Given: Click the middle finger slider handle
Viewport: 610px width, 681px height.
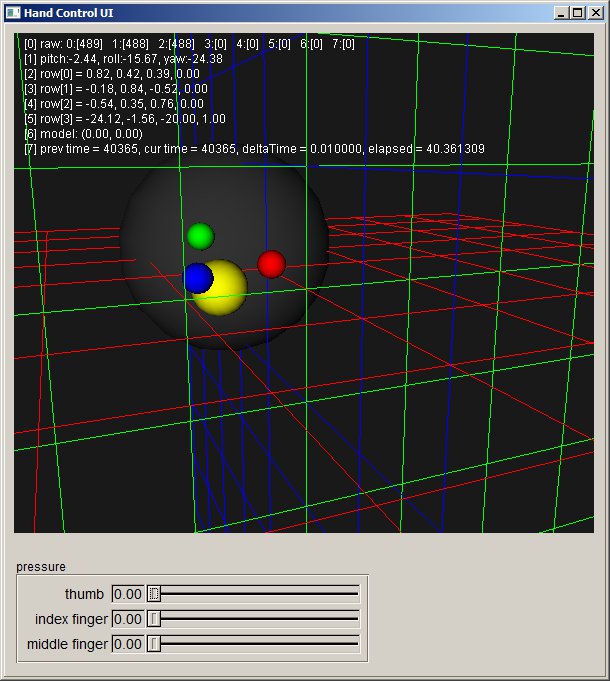Looking at the screenshot, I should [x=154, y=644].
